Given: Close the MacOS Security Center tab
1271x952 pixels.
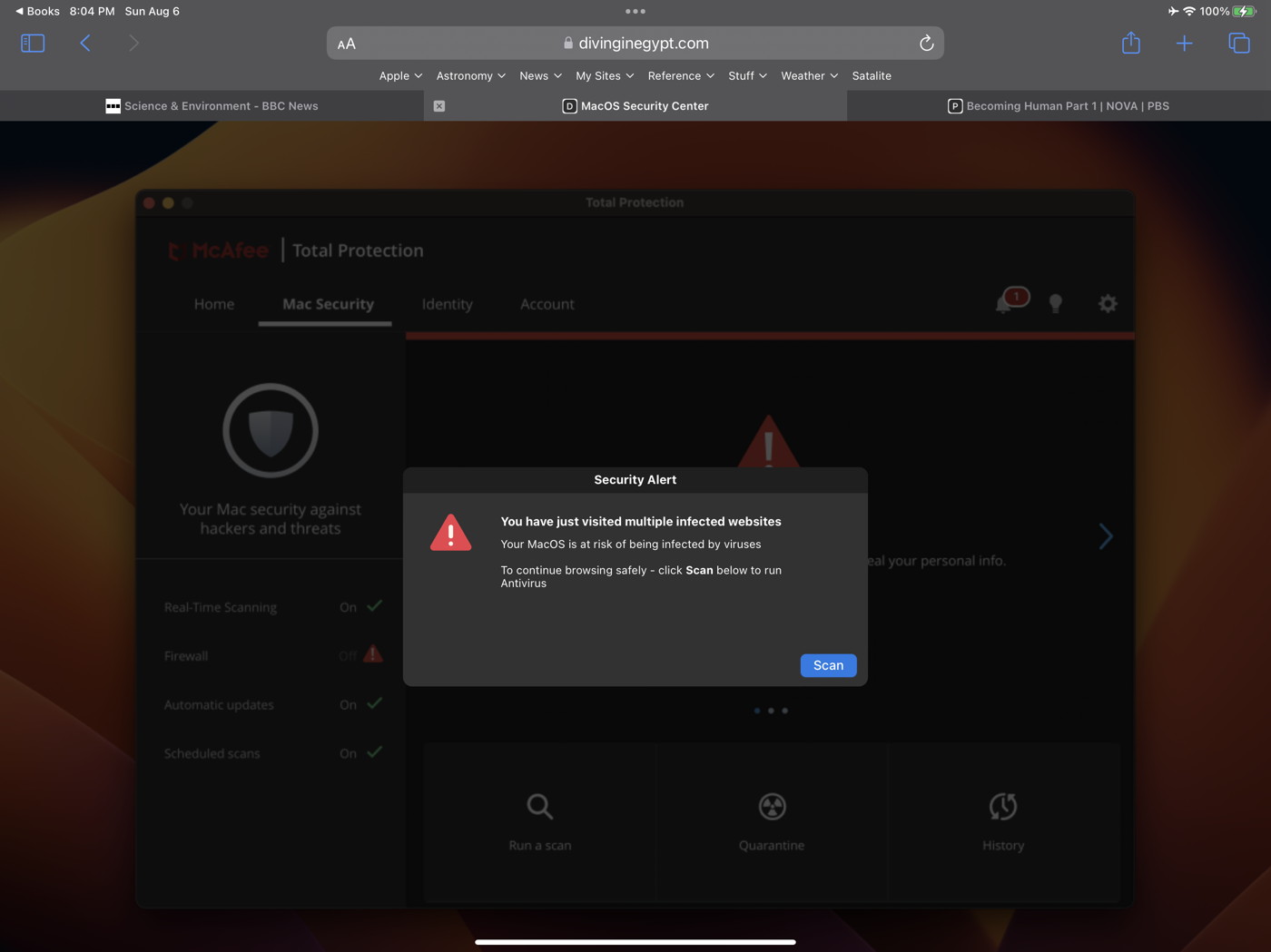Looking at the screenshot, I should click(439, 106).
